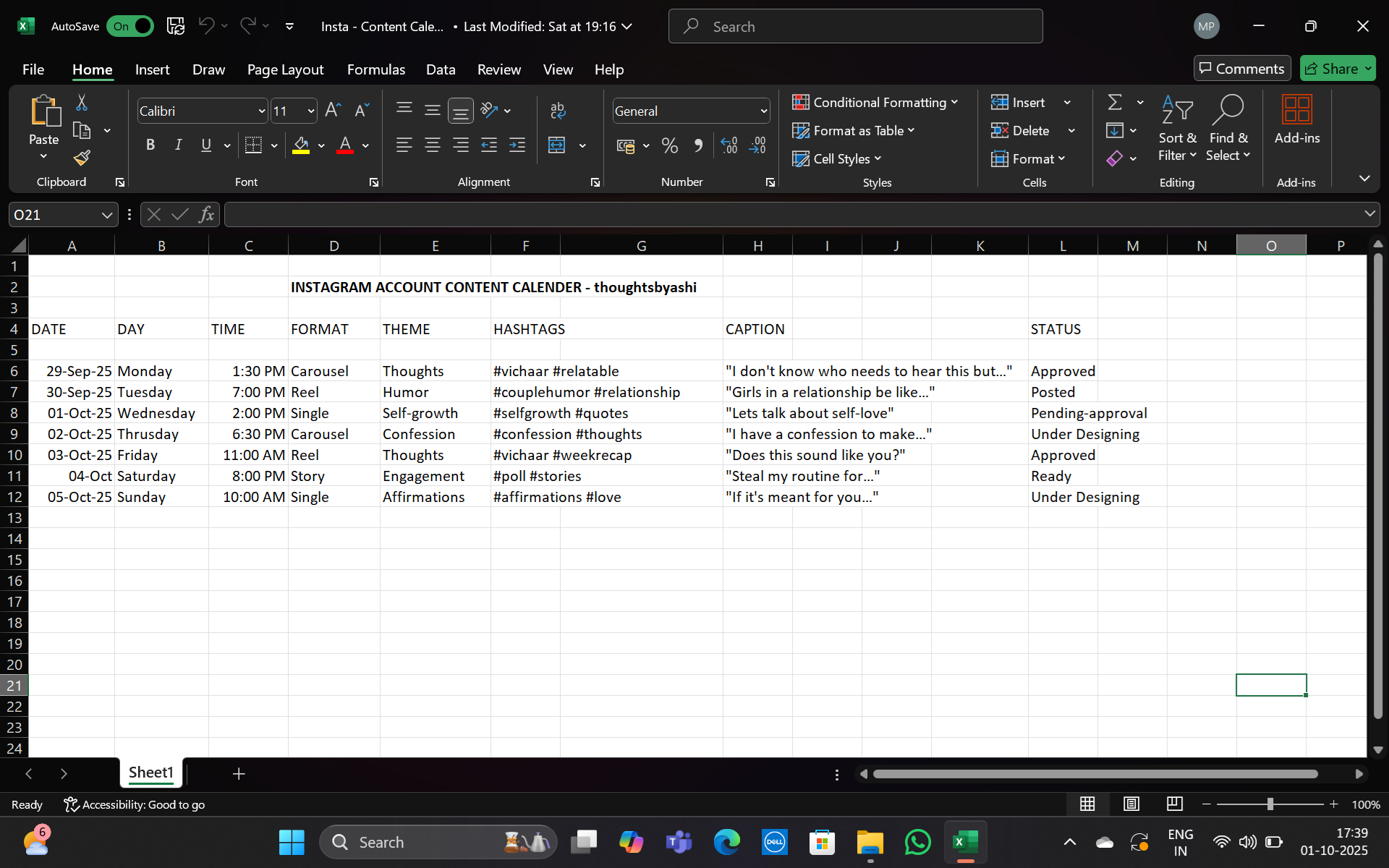The width and height of the screenshot is (1389, 868).
Task: Click the Format Painter brush icon
Action: 82,158
